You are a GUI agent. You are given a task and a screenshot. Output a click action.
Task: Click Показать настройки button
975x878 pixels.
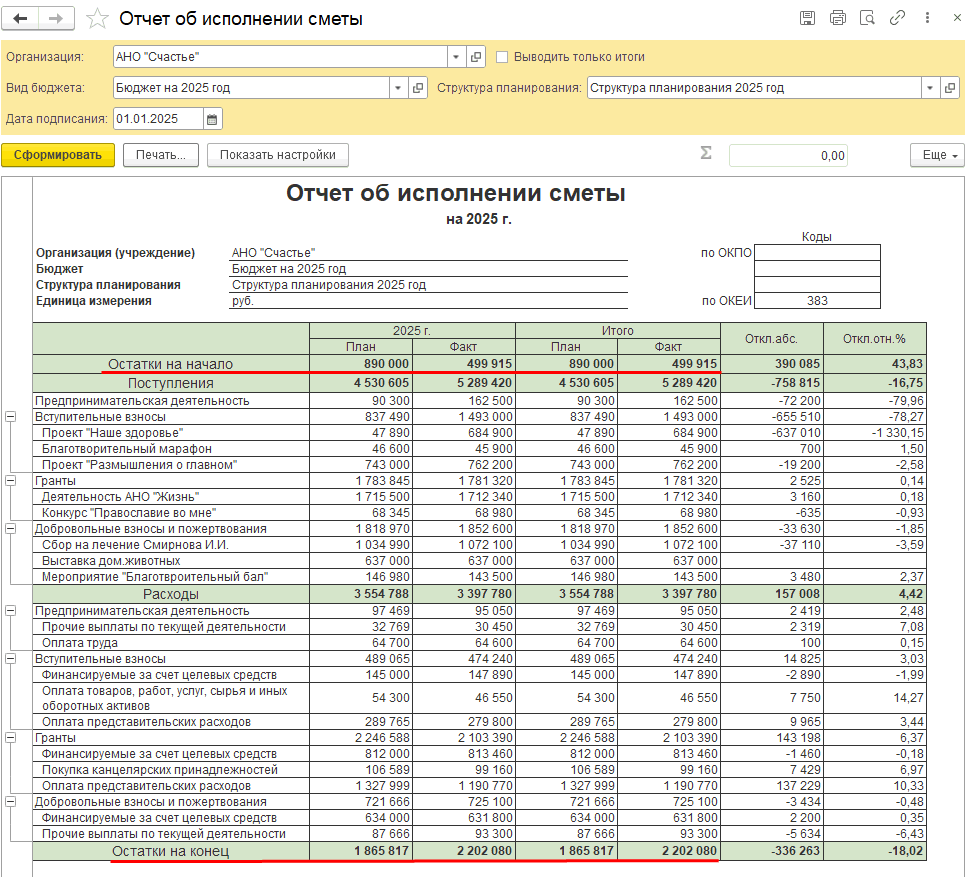tap(277, 155)
